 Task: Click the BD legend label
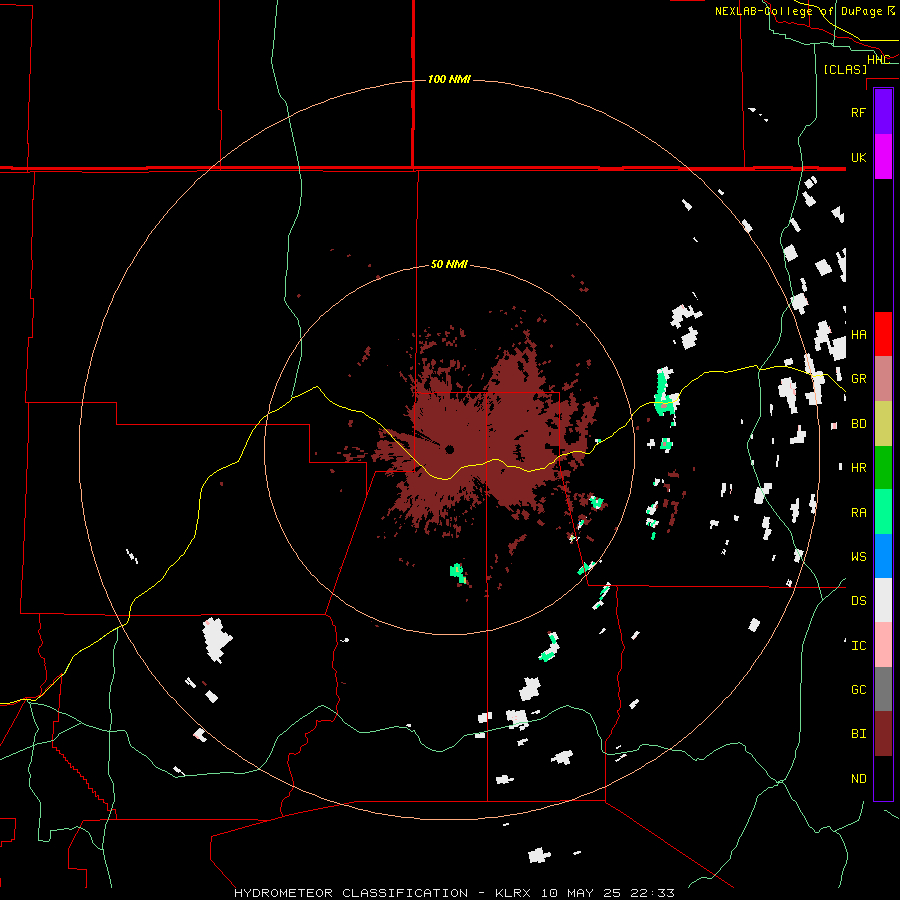(x=858, y=424)
